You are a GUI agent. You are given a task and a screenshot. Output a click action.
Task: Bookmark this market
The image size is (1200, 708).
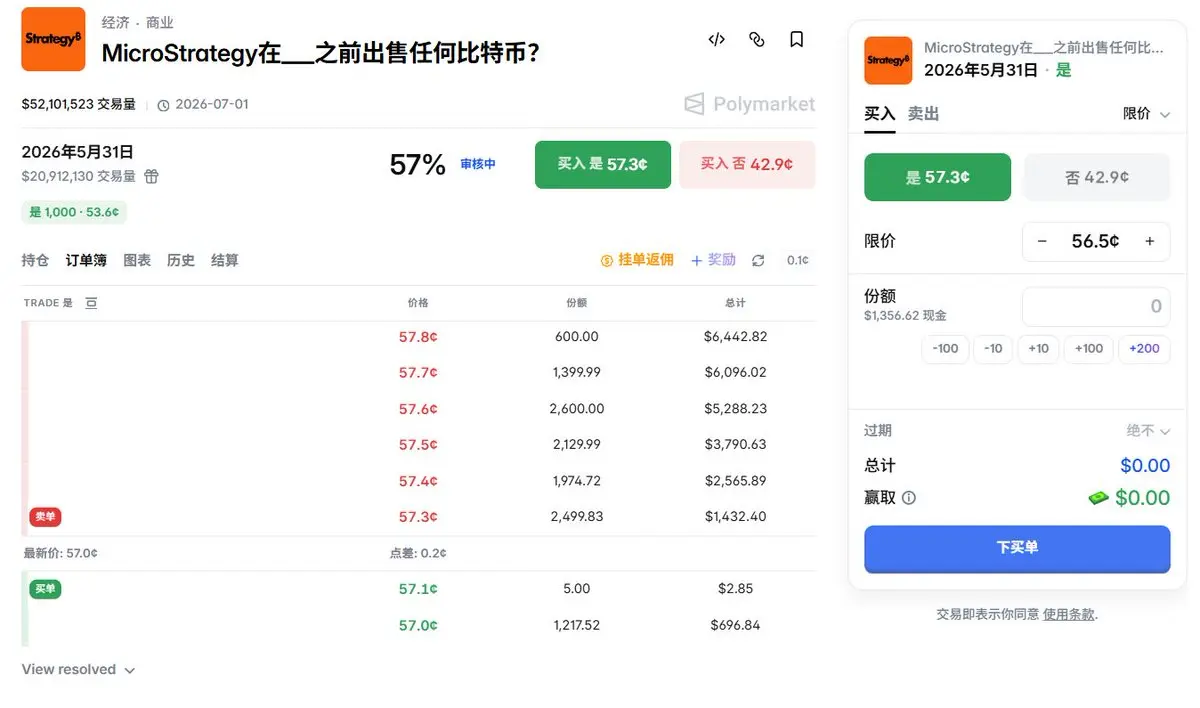[x=797, y=40]
